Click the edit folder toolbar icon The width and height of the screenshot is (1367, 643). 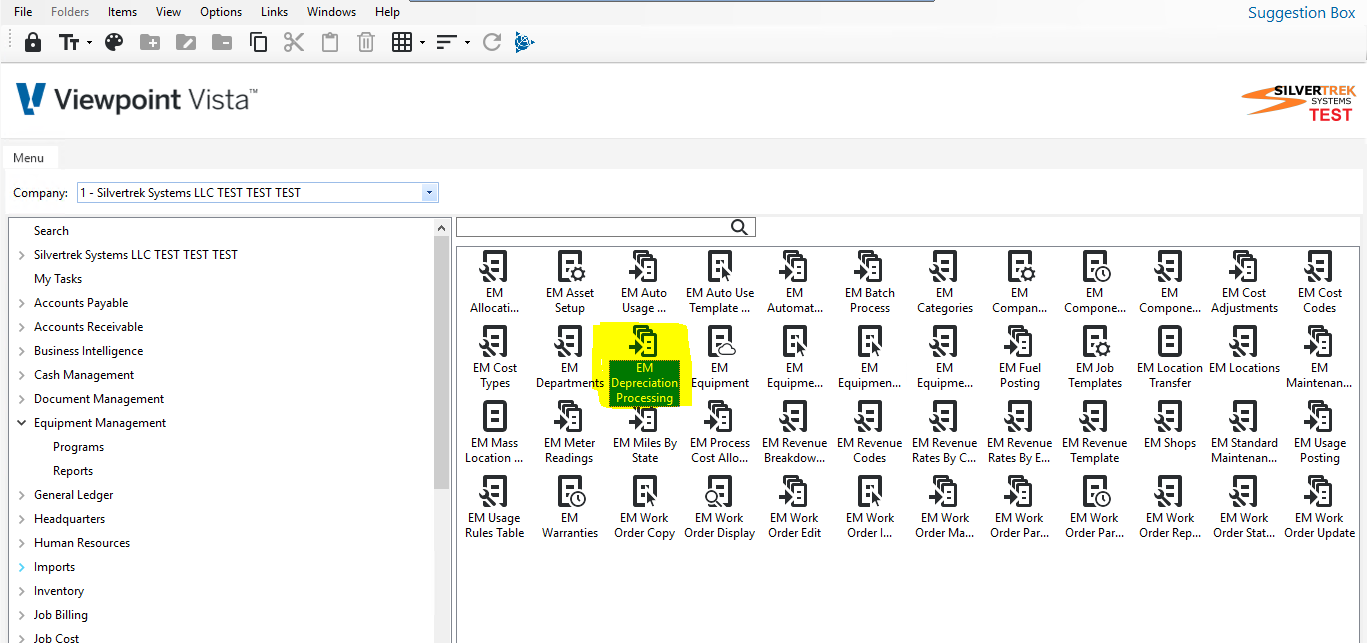click(x=186, y=42)
